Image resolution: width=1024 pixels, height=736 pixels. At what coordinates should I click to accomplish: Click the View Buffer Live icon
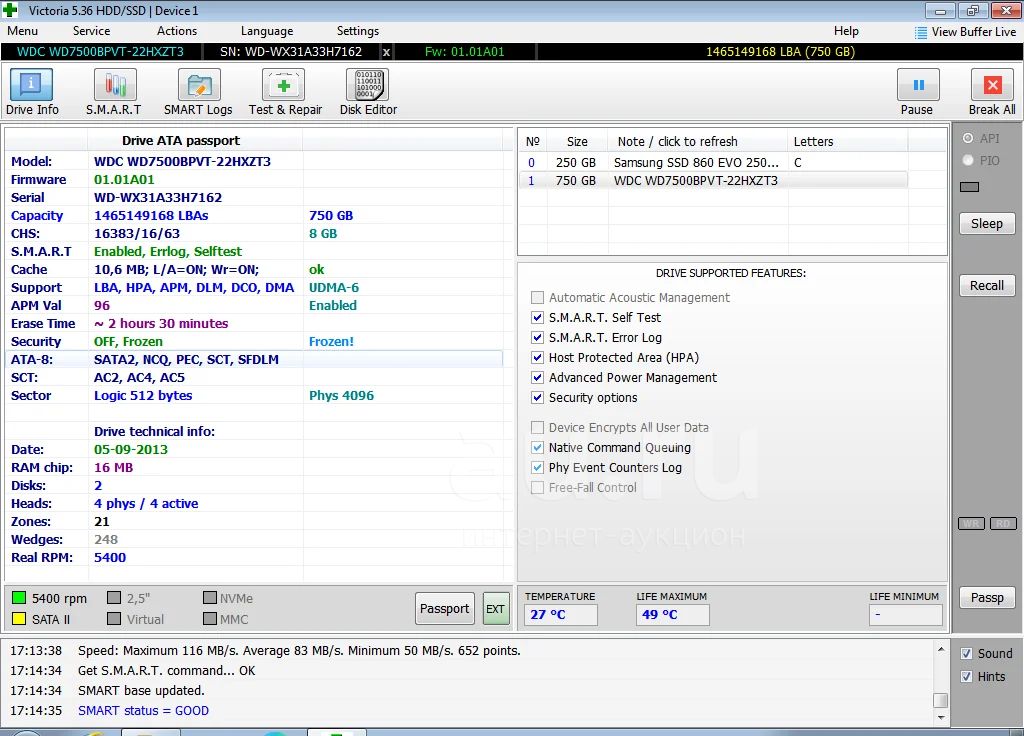click(x=921, y=33)
